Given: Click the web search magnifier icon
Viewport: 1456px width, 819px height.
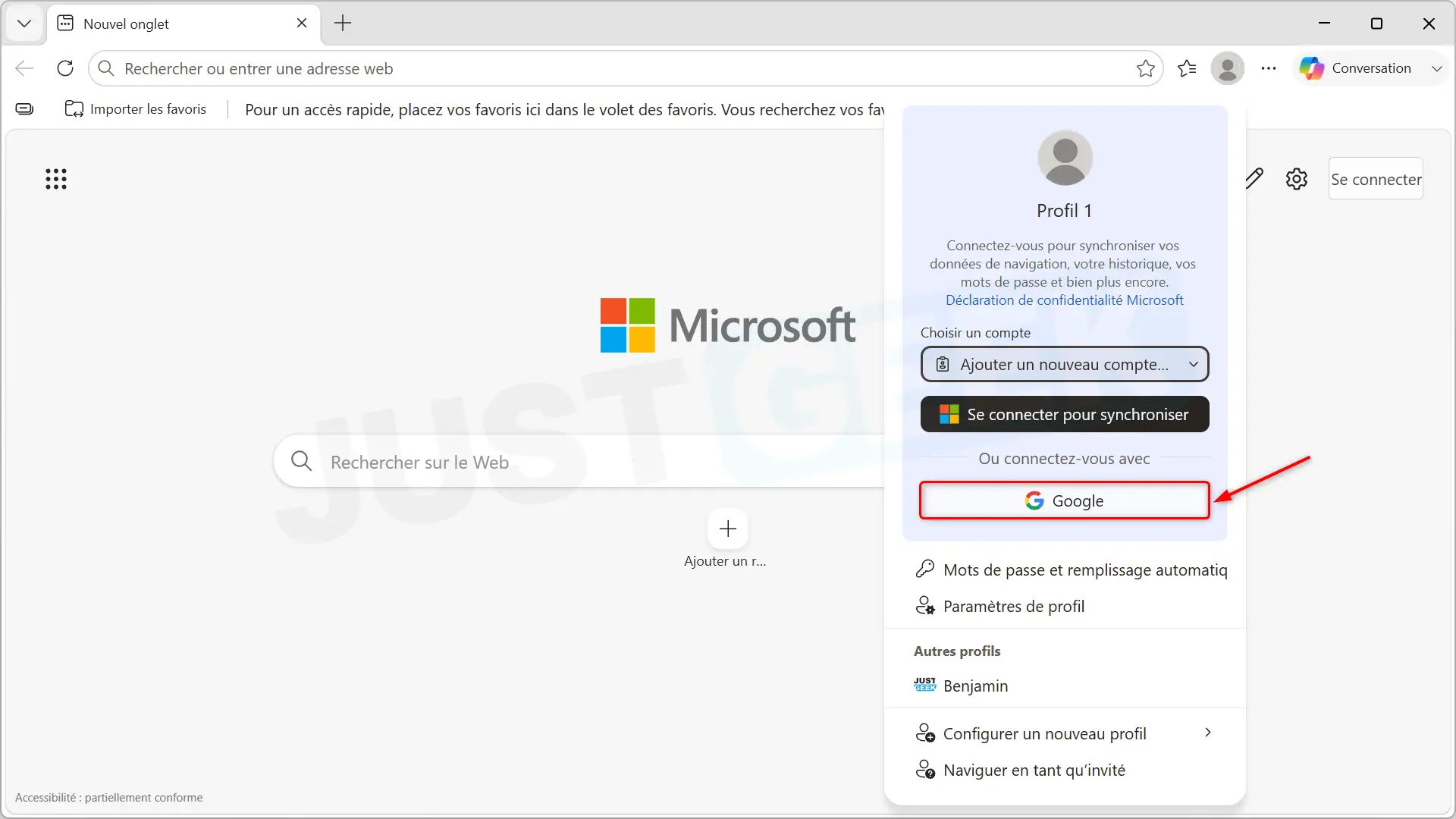Looking at the screenshot, I should [x=301, y=461].
